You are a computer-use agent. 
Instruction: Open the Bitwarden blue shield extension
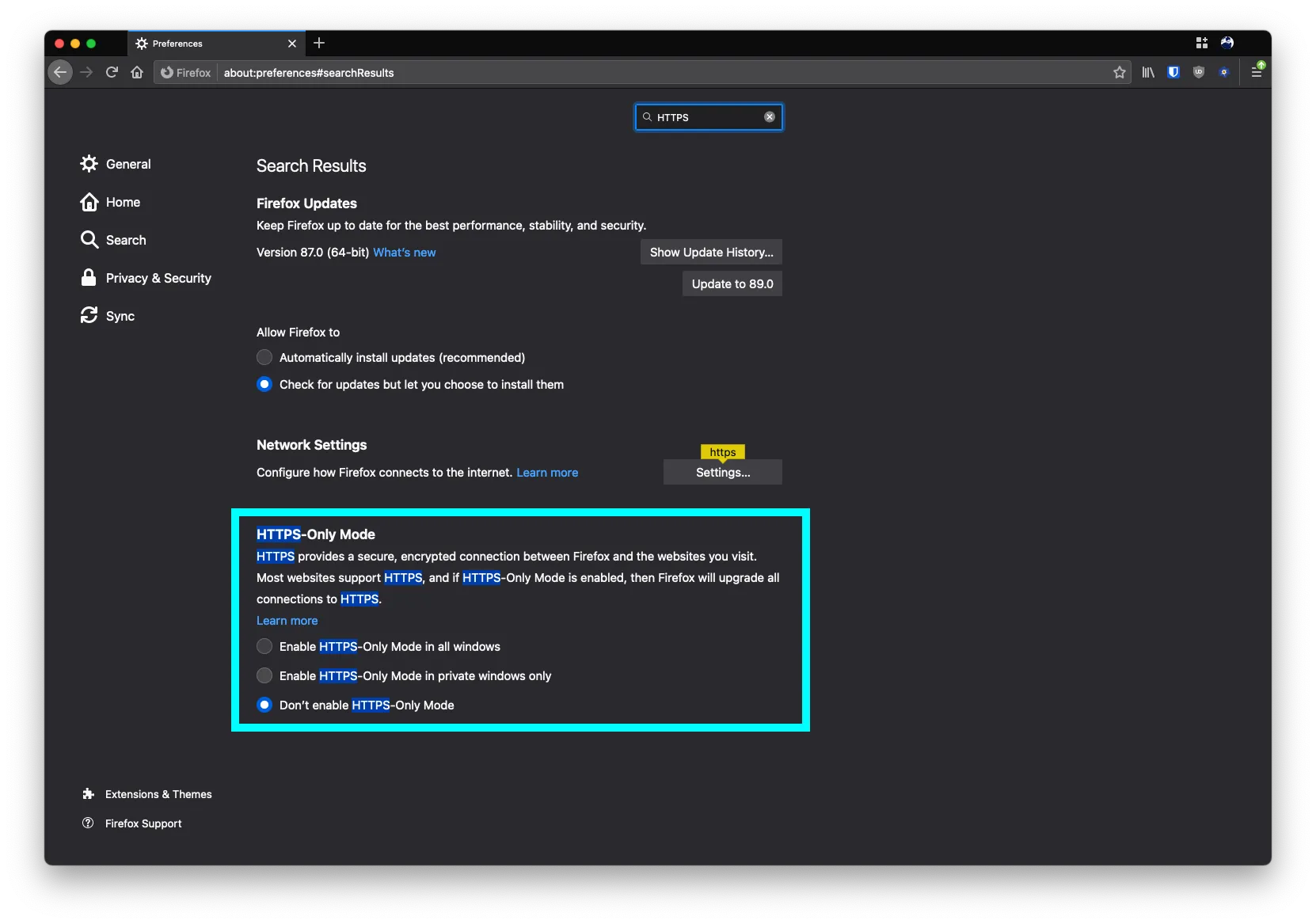(1173, 72)
